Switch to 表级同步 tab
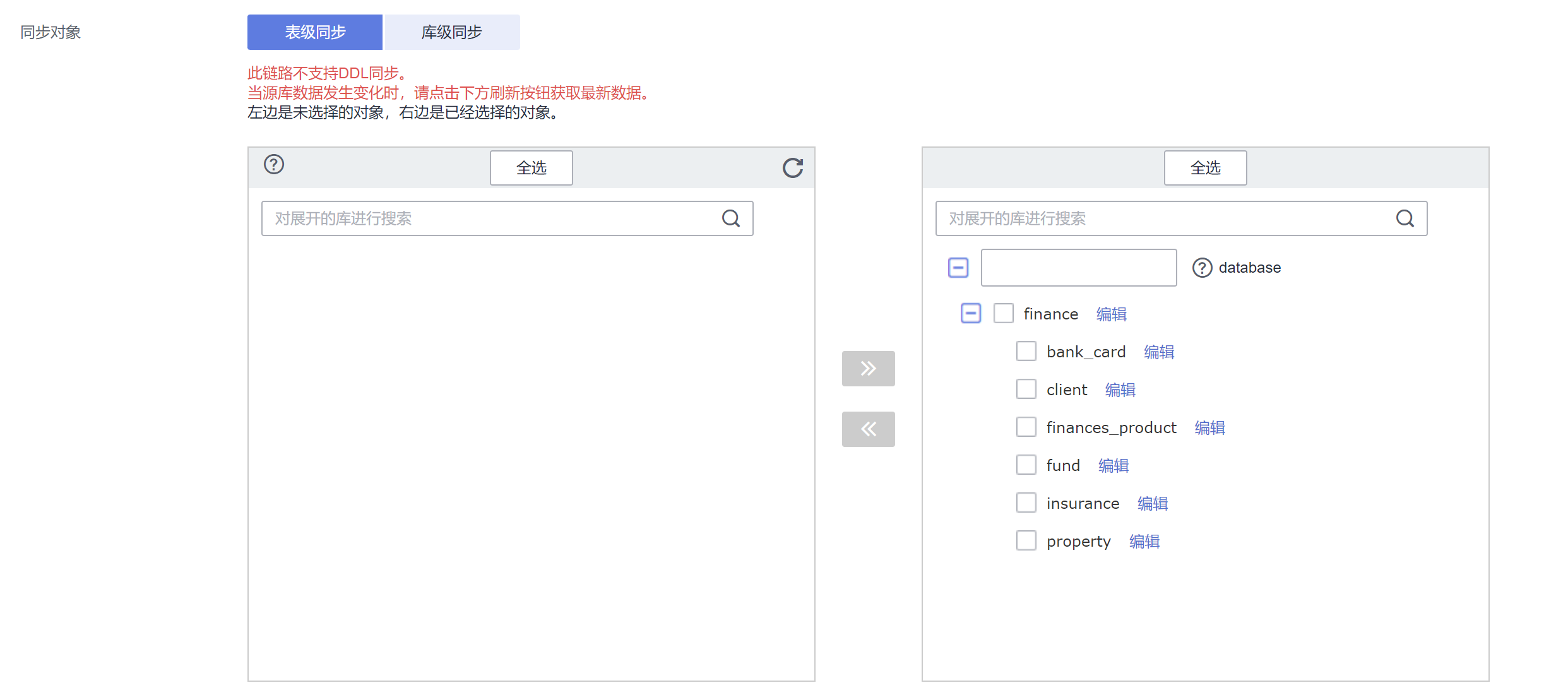 pos(314,32)
